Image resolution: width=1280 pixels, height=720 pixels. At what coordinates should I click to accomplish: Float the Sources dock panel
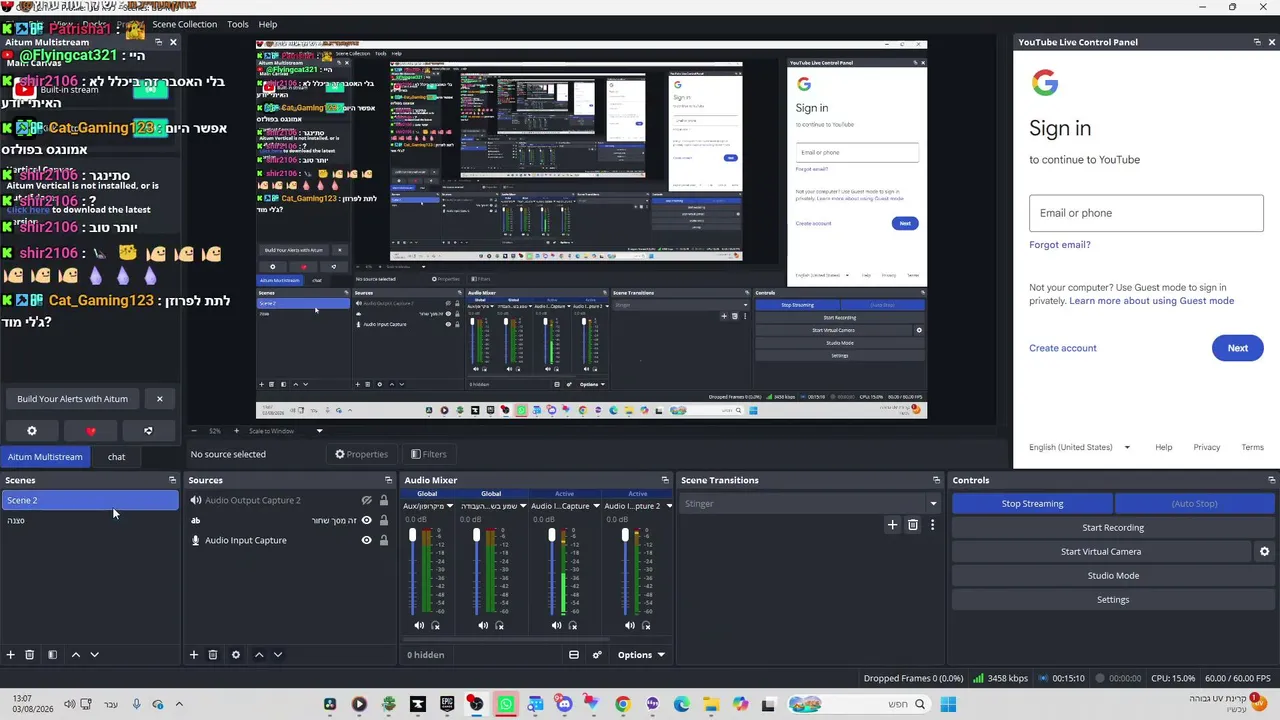pyautogui.click(x=390, y=480)
